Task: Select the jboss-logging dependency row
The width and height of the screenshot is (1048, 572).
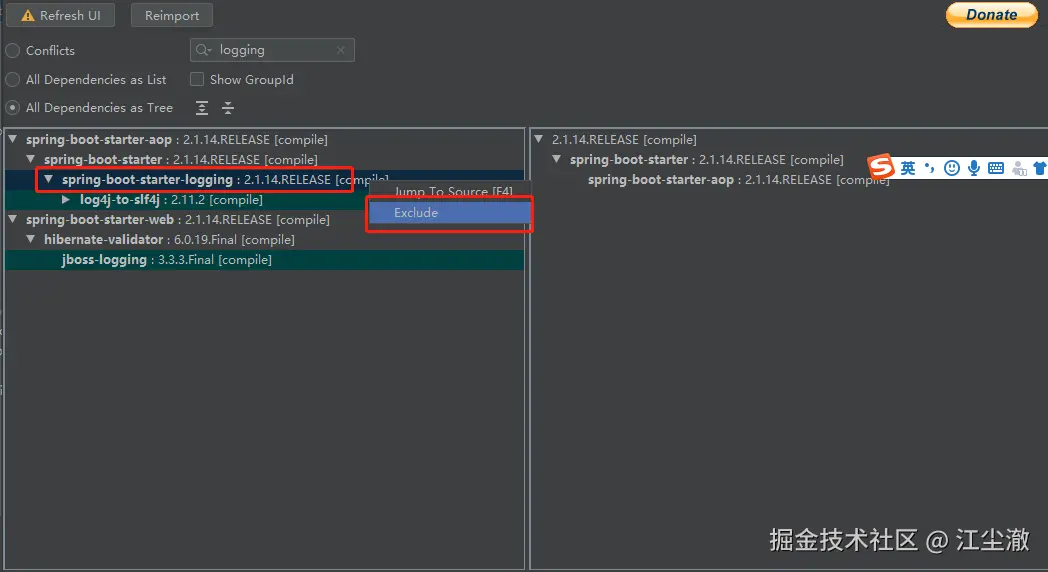Action: point(265,259)
